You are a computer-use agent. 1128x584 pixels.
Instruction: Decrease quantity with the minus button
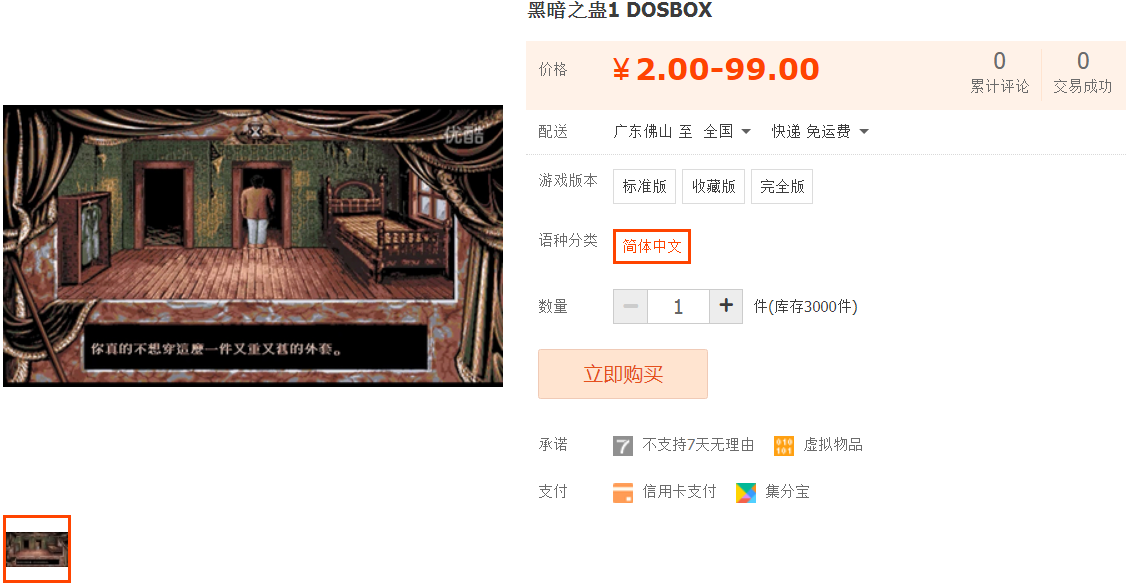point(630,306)
